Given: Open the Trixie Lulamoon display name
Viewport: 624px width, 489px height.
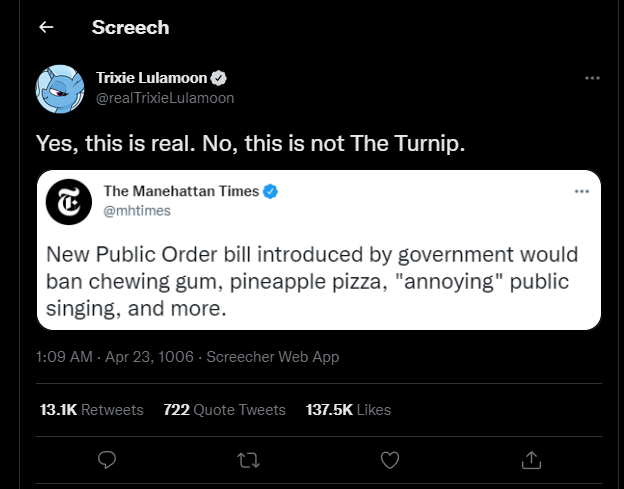Looking at the screenshot, I should point(149,78).
